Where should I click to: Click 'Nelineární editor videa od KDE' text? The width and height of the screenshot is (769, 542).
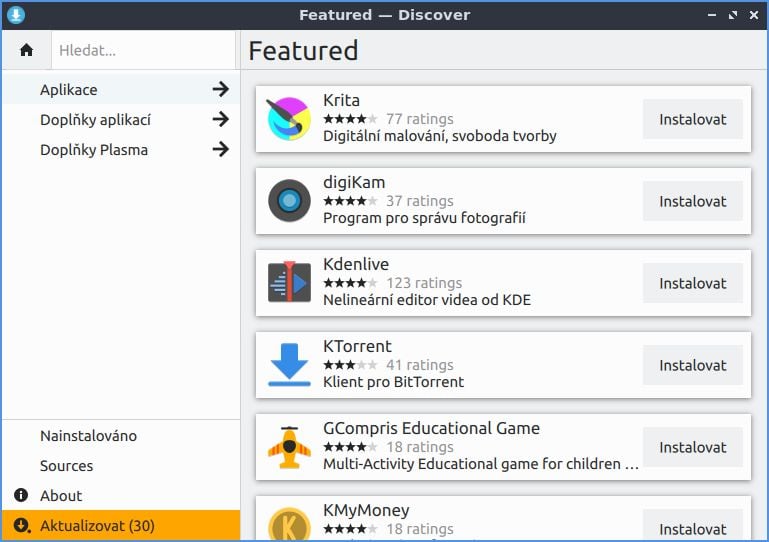tap(427, 300)
